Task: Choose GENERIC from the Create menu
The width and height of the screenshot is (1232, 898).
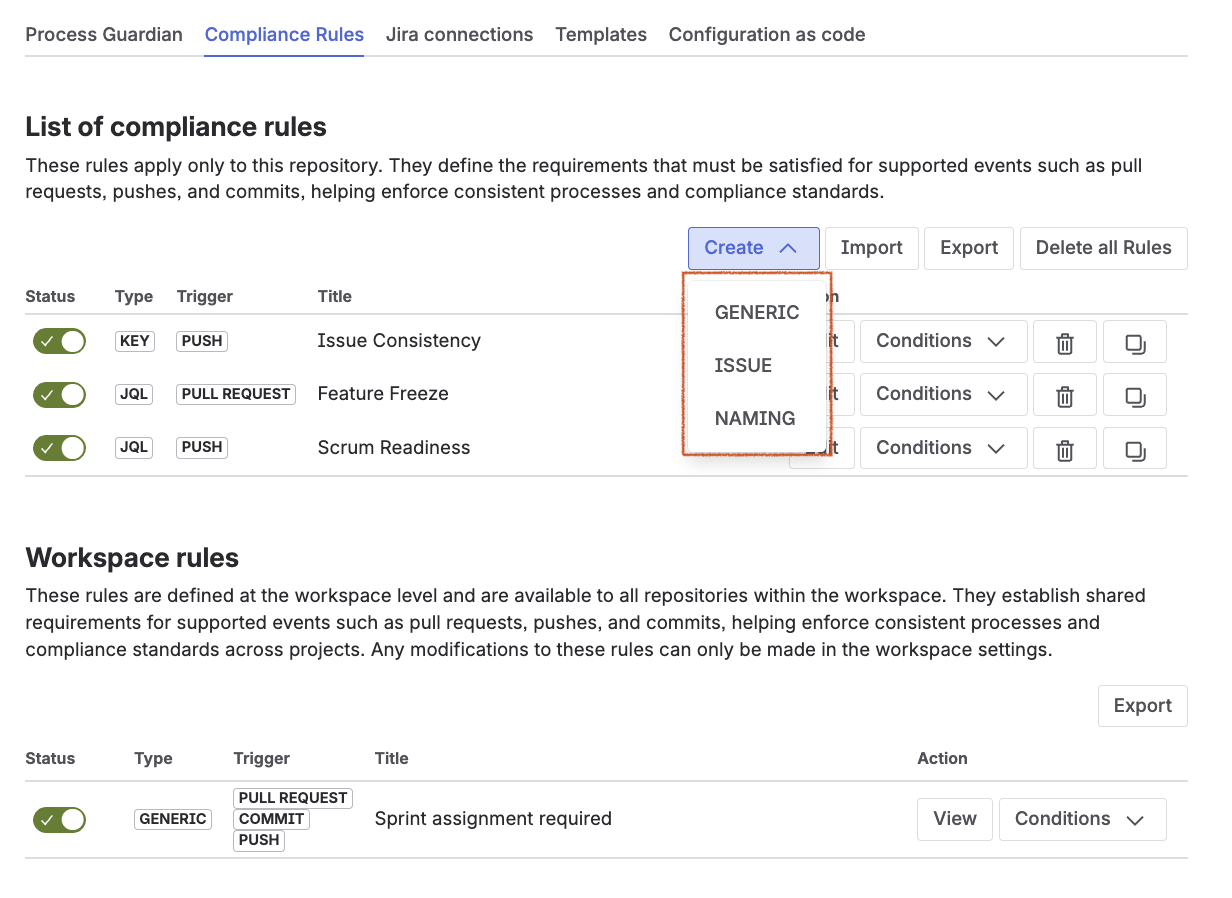Action: [757, 312]
